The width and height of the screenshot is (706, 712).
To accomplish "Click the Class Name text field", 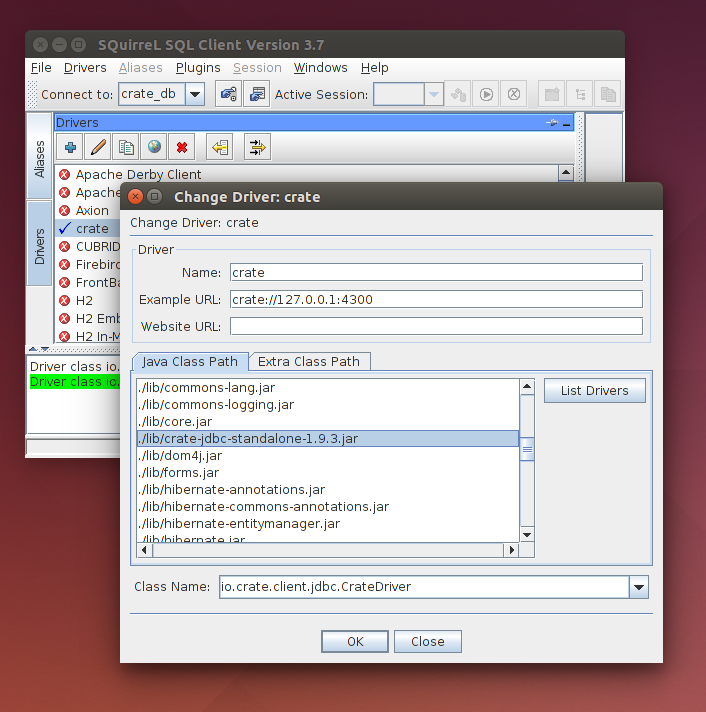I will (x=424, y=587).
